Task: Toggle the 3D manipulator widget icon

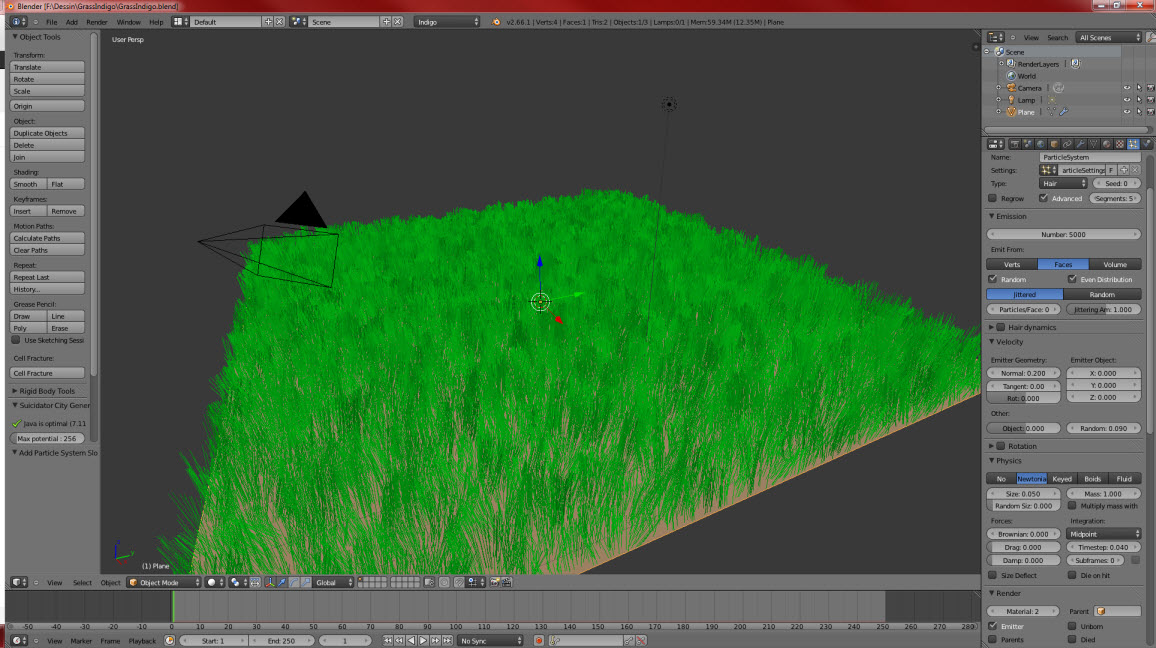Action: [271, 582]
